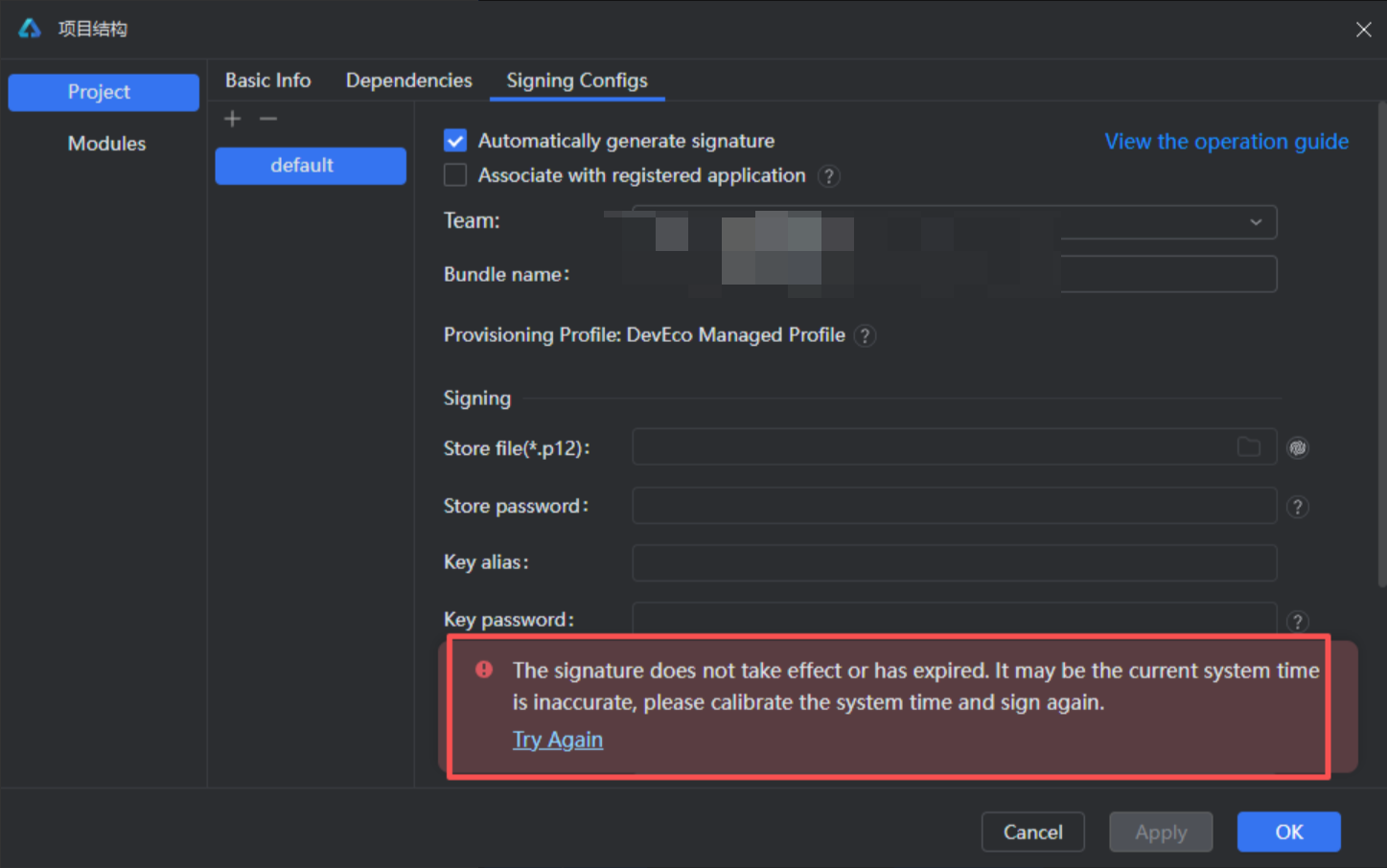Screen dimensions: 1387x868
Task: Uncheck Automatically generate signature
Action: tap(455, 141)
